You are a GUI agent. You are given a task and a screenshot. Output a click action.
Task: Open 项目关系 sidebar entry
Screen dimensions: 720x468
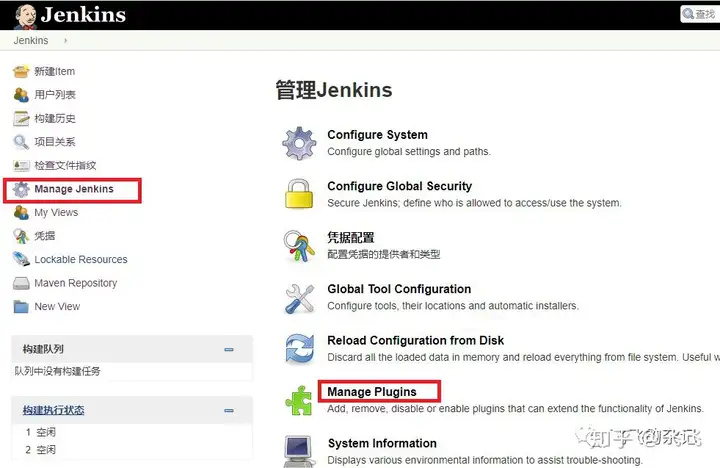coord(55,142)
